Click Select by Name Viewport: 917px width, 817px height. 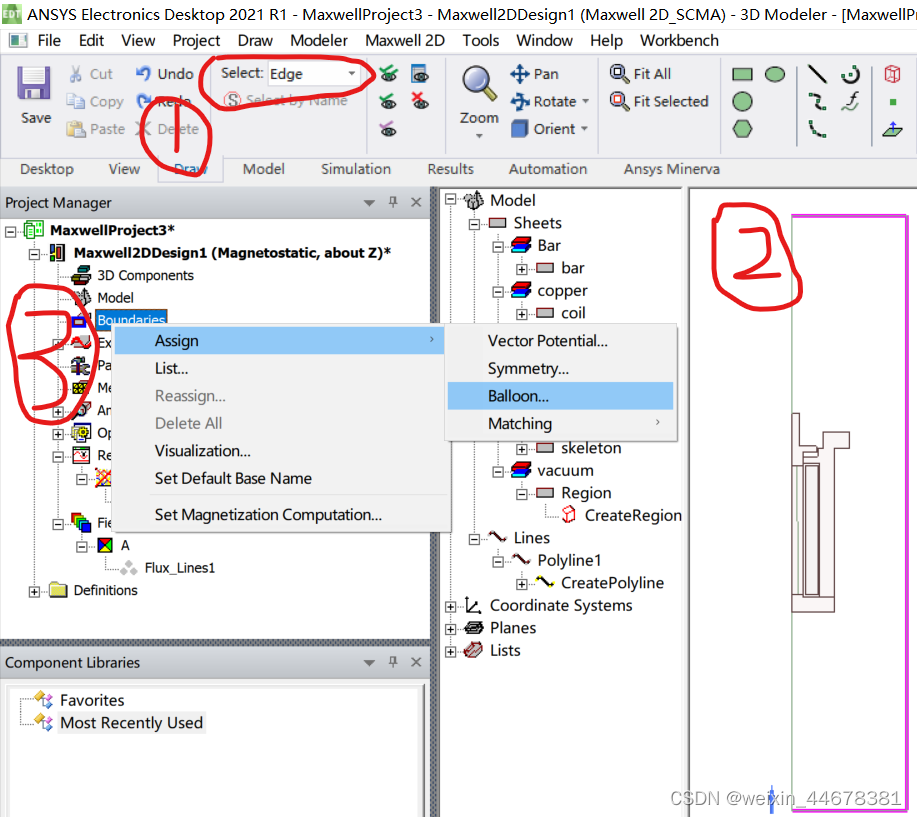click(286, 100)
